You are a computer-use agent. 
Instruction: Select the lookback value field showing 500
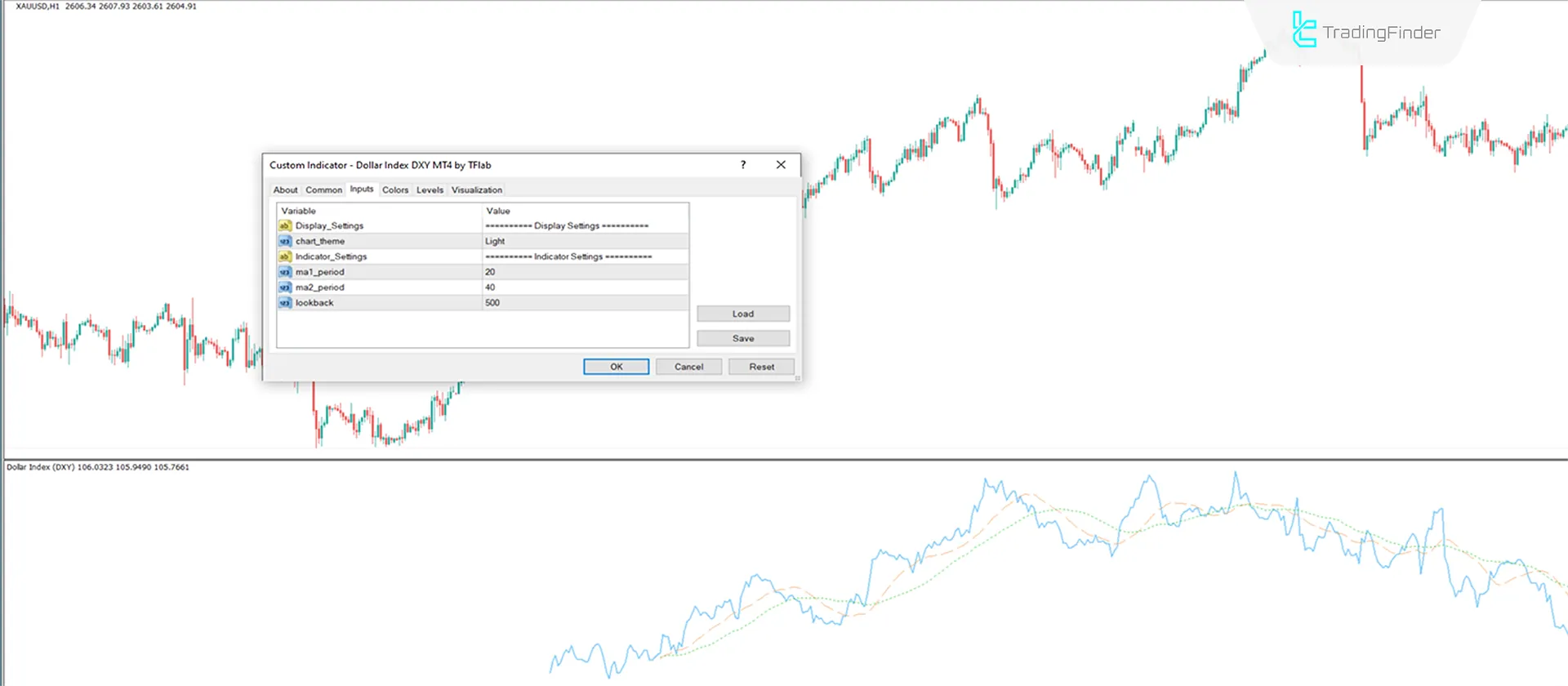pos(585,303)
